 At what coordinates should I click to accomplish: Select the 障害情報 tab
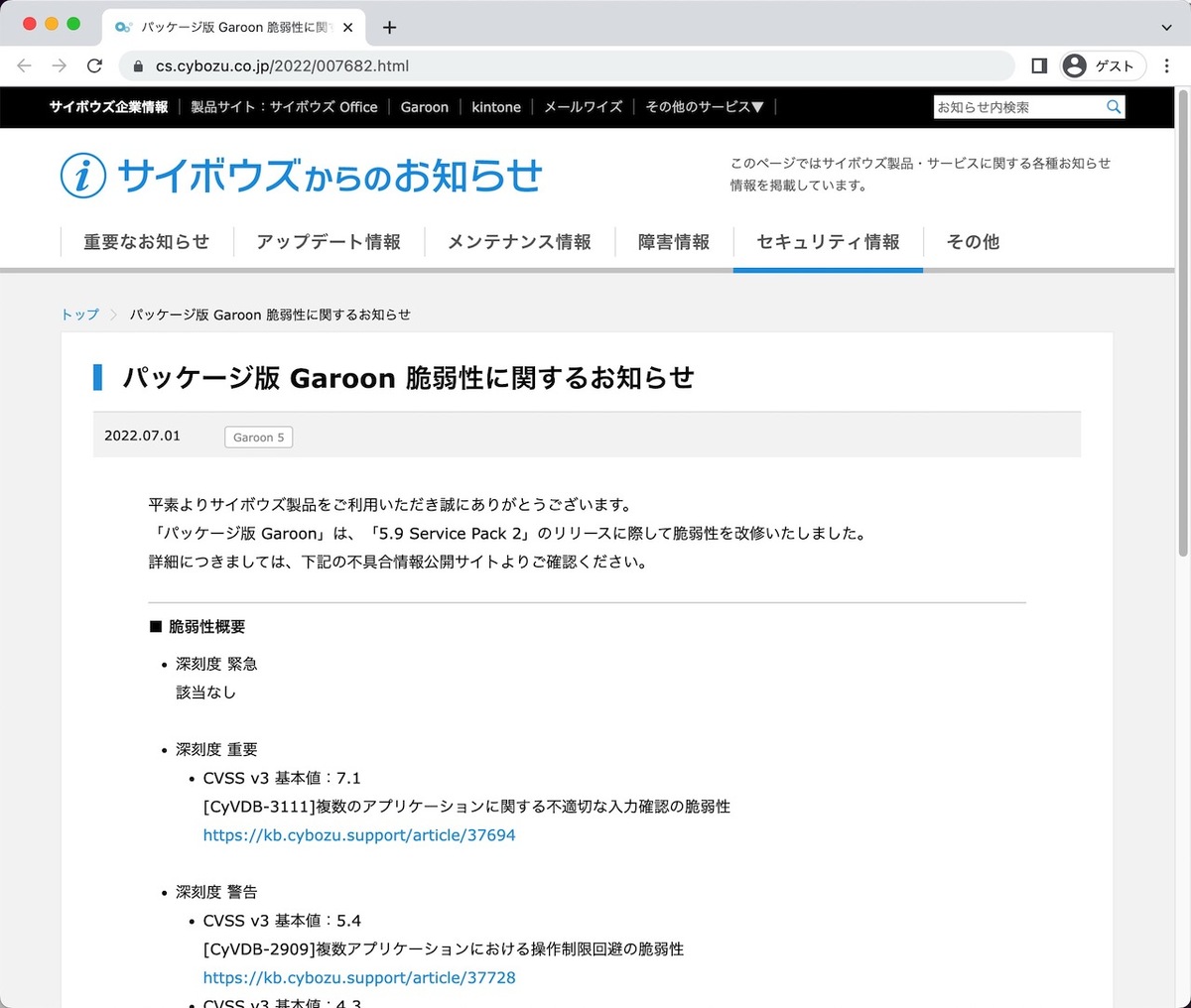click(x=674, y=242)
